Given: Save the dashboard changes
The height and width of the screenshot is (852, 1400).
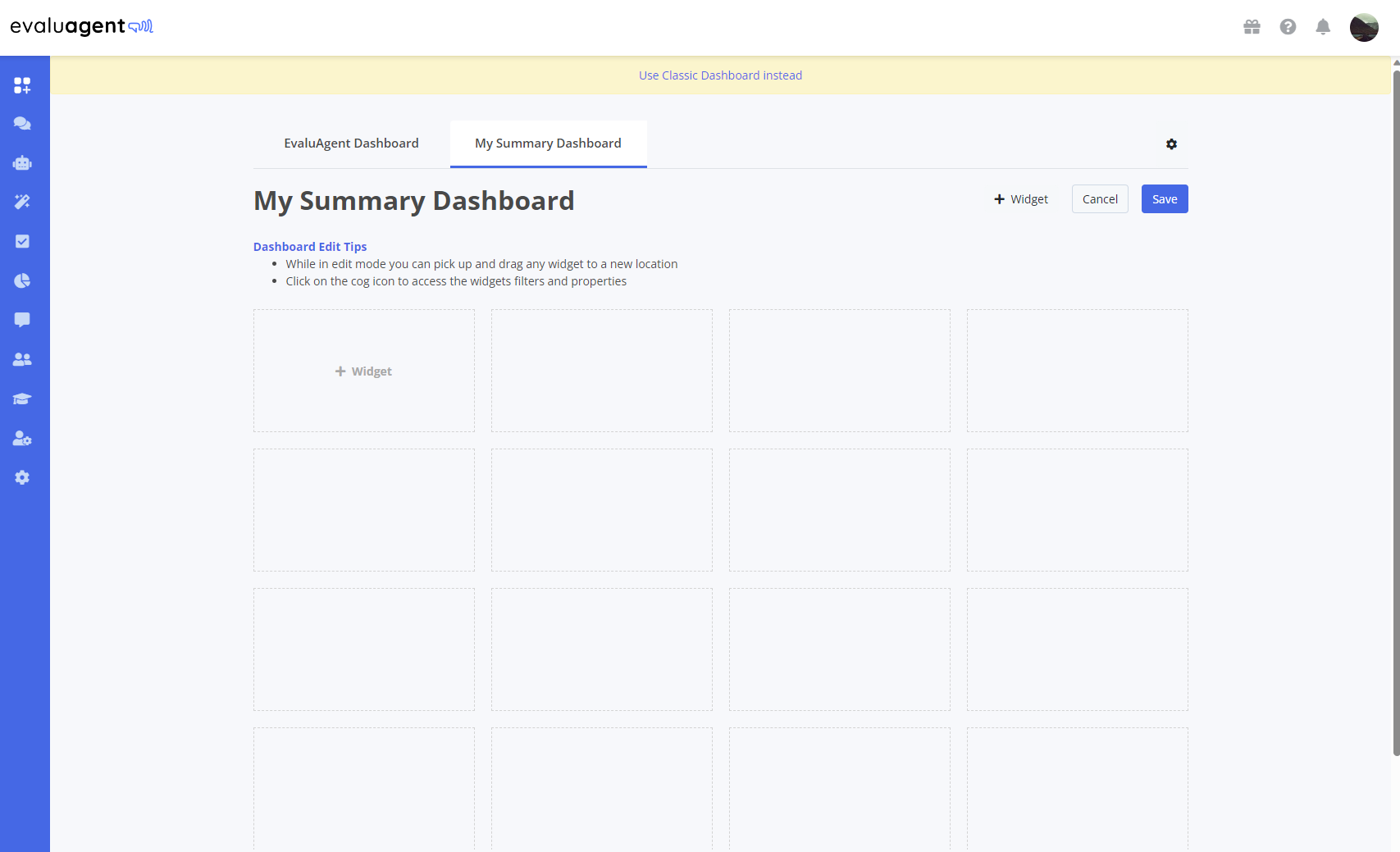Looking at the screenshot, I should (x=1164, y=198).
